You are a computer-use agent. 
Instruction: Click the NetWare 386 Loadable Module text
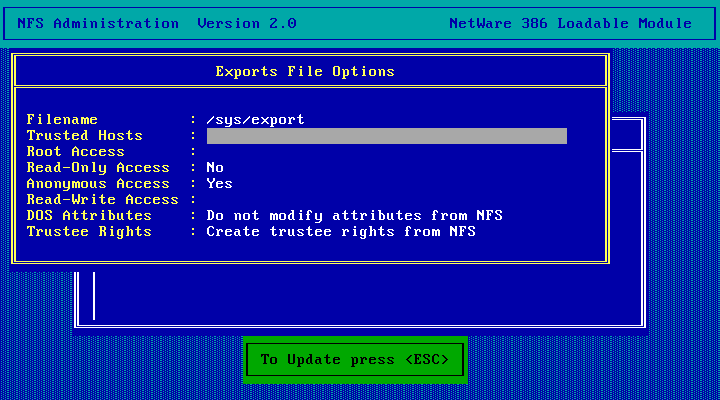point(570,23)
